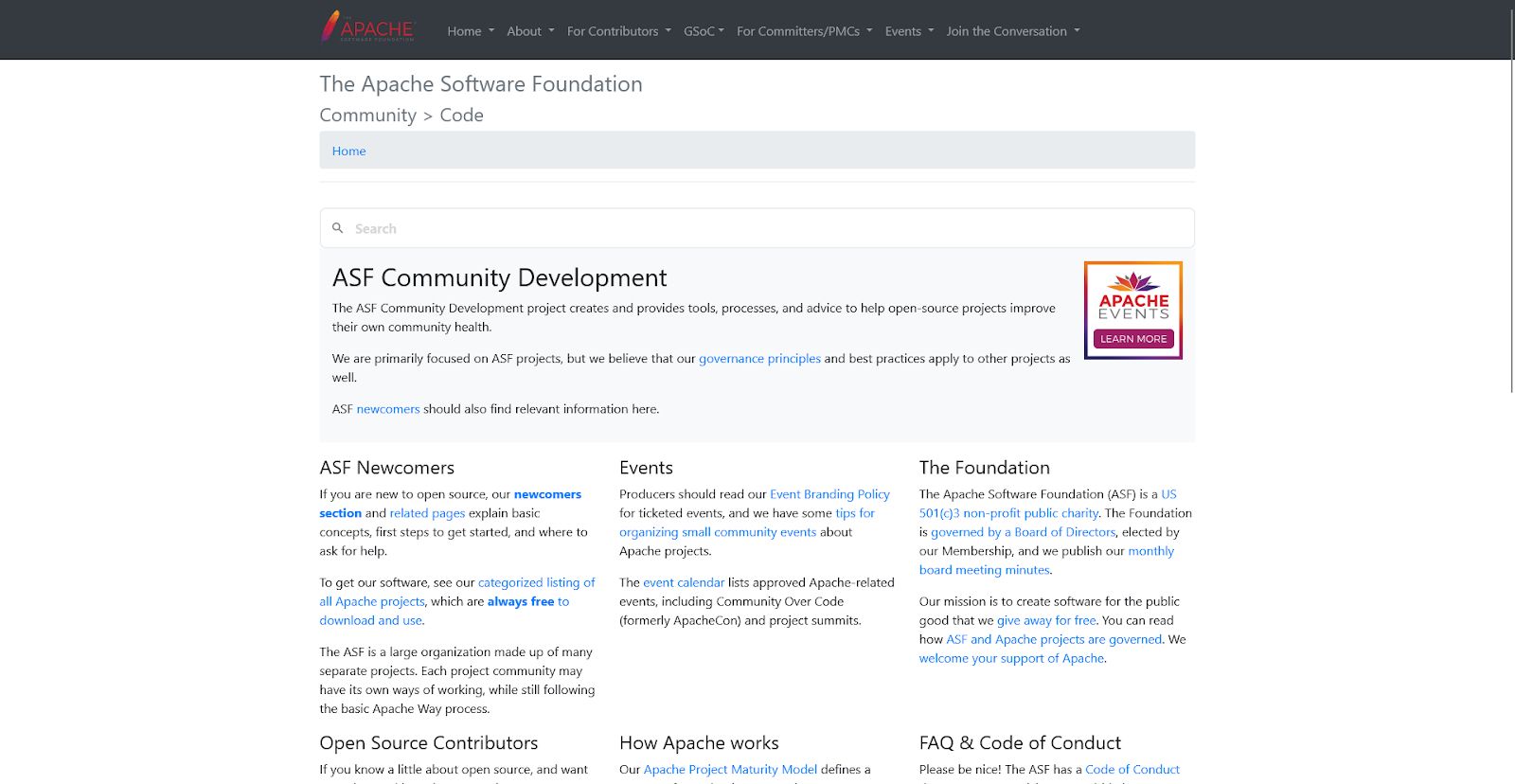Click the Events section heading
The width and height of the screenshot is (1515, 784).
click(x=646, y=468)
